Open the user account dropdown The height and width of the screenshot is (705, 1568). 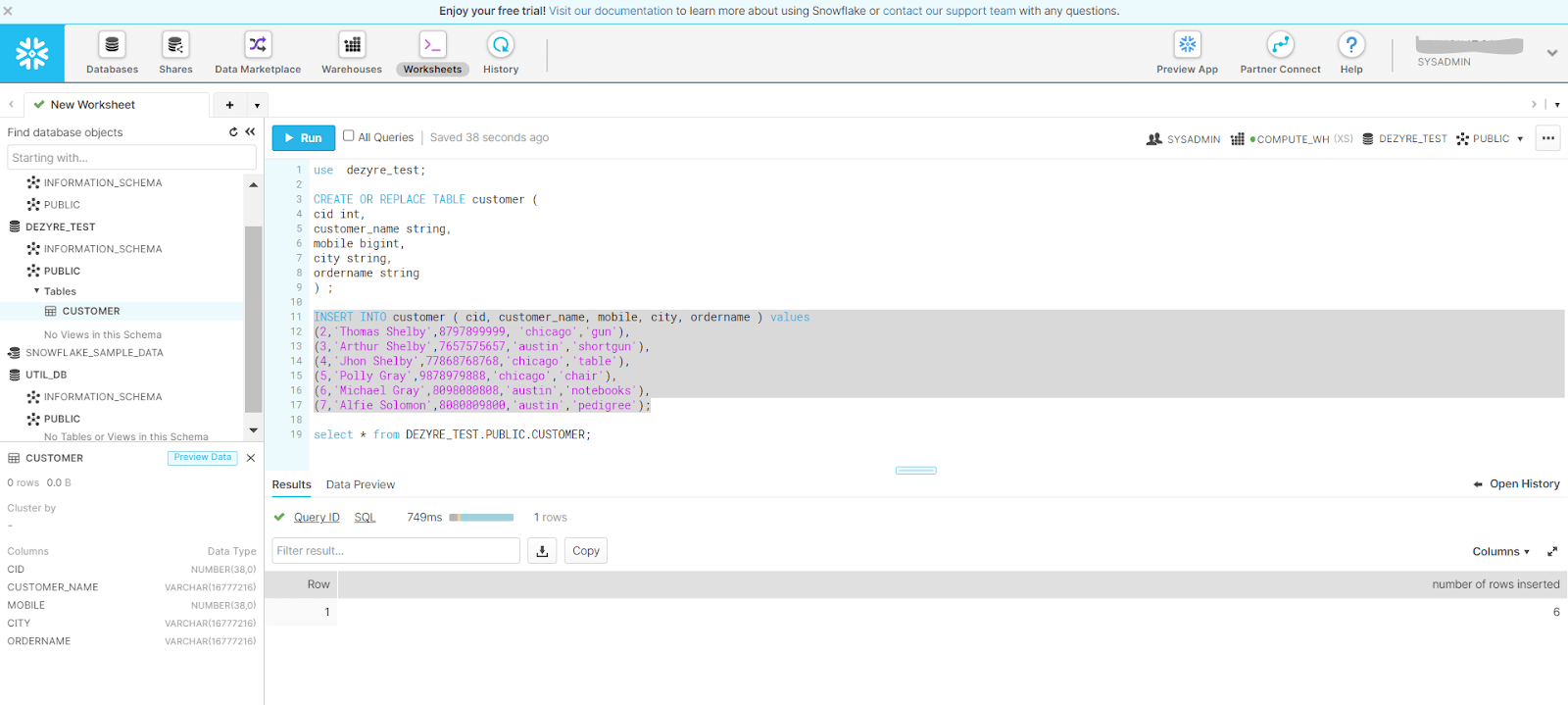(x=1552, y=53)
